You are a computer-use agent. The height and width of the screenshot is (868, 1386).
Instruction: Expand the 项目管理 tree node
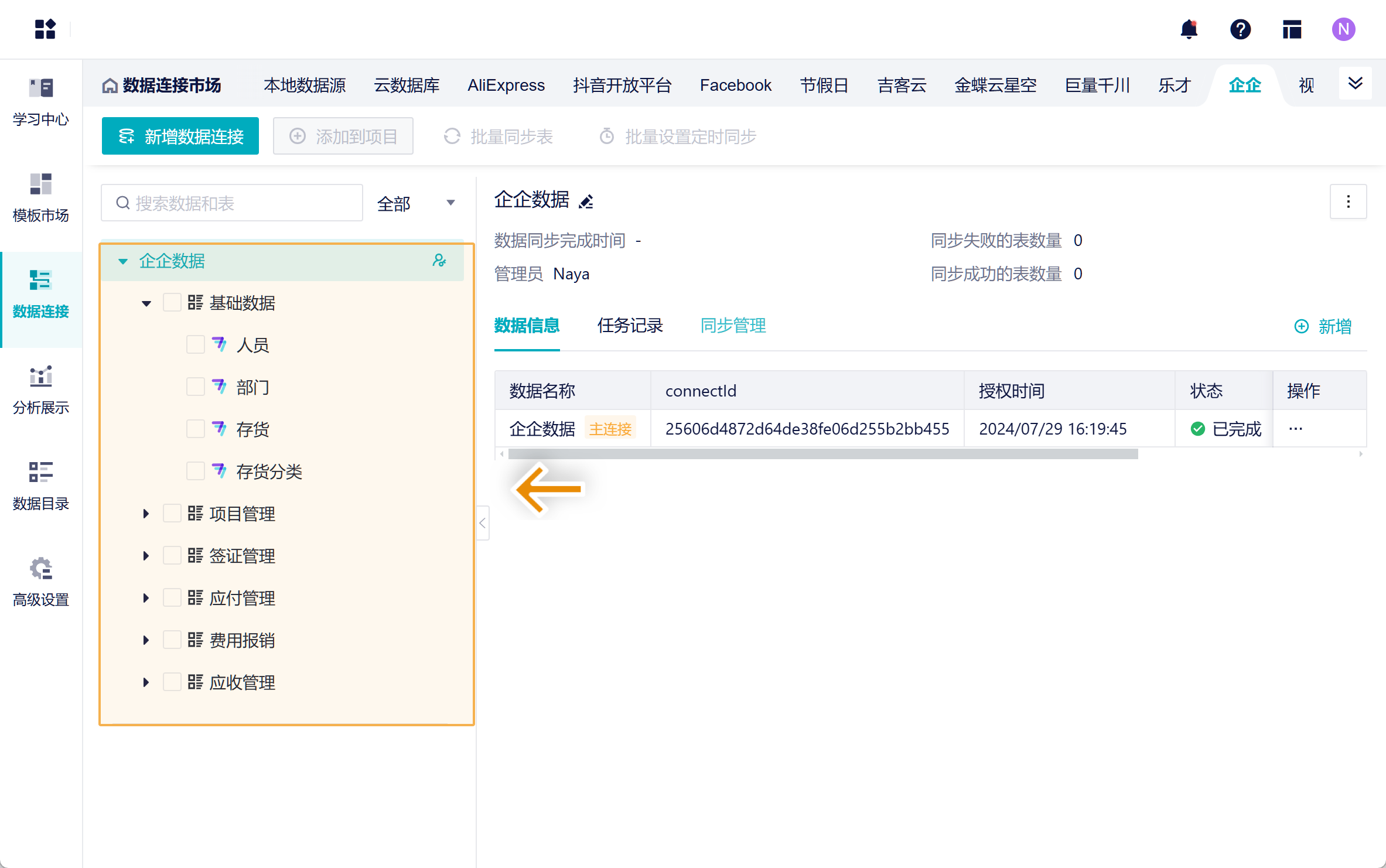[x=146, y=514]
